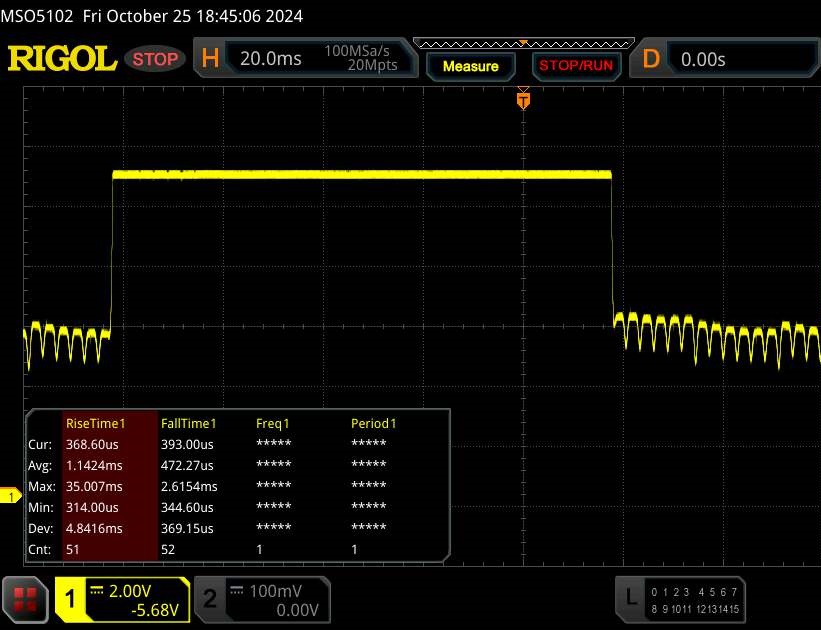Click channel 1 offset value -5.68V
The width and height of the screenshot is (821, 630).
pyautogui.click(x=155, y=610)
